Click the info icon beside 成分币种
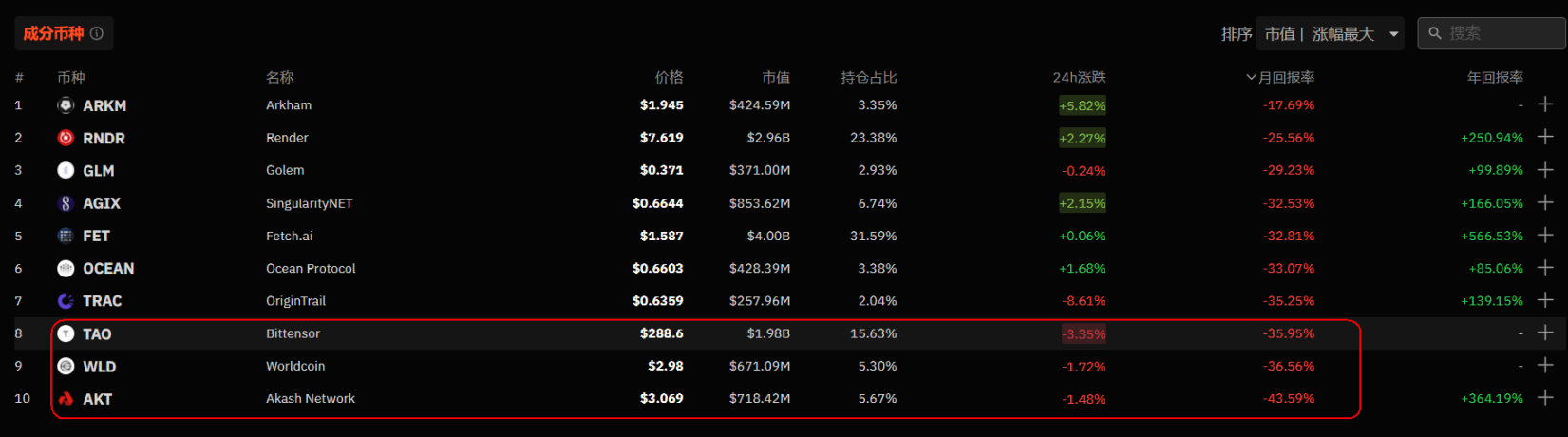 click(x=97, y=33)
